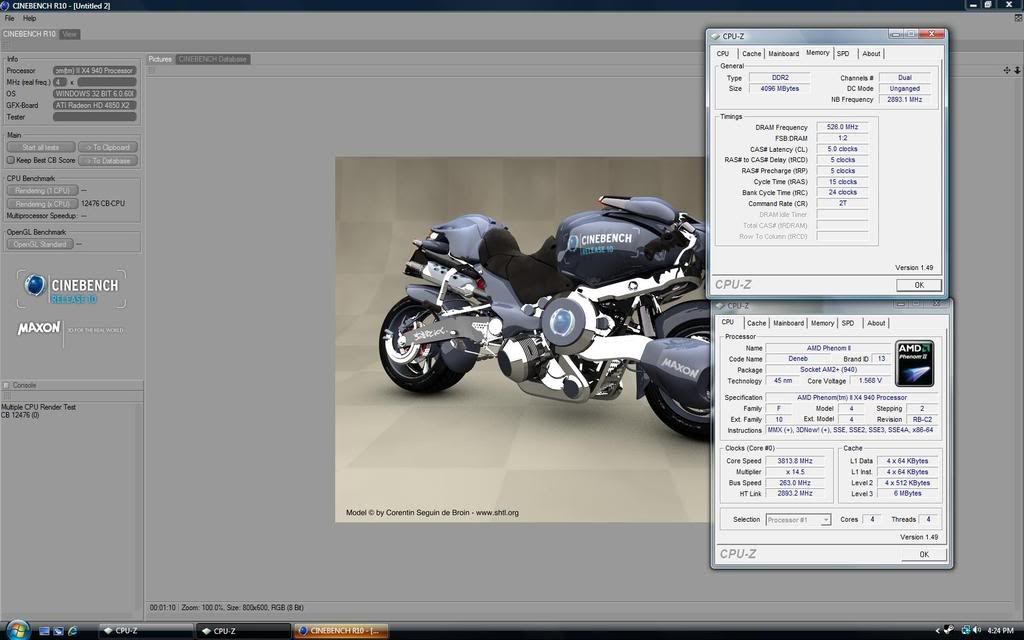Click the Bus Speed value 263.0 MHz

point(794,483)
